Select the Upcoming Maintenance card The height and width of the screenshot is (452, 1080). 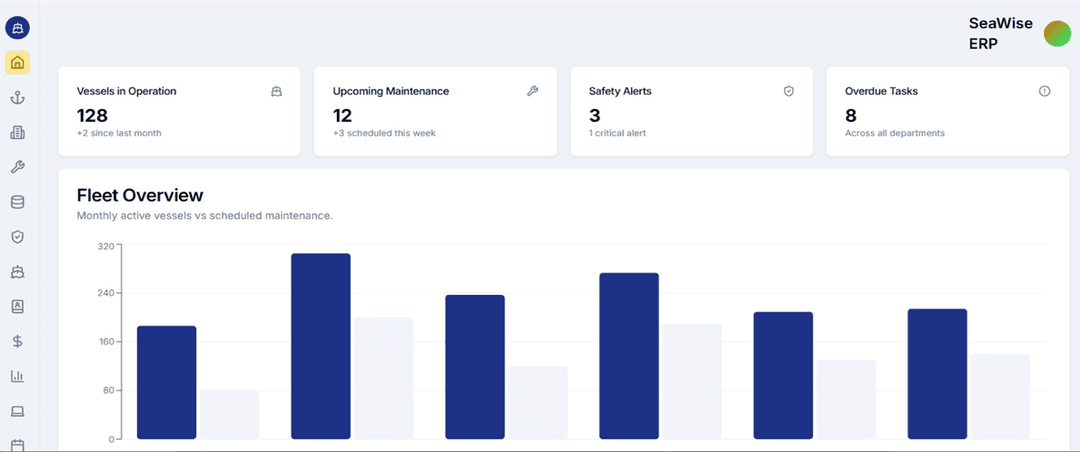[x=435, y=111]
